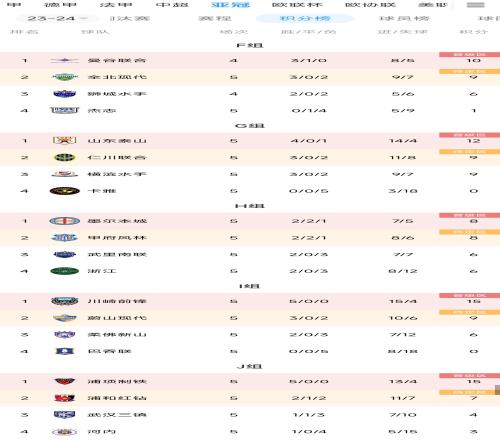Select the 赛程 schedule tab
This screenshot has height=440, width=500.
tap(215, 18)
